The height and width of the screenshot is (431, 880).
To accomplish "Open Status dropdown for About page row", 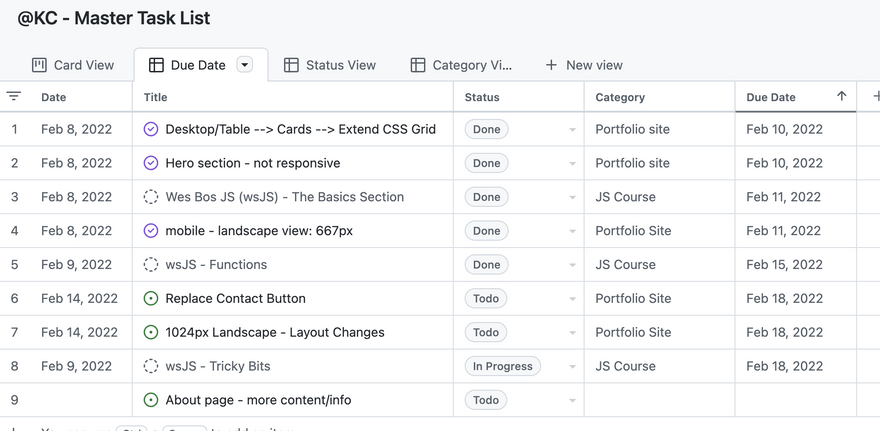I will (x=572, y=401).
